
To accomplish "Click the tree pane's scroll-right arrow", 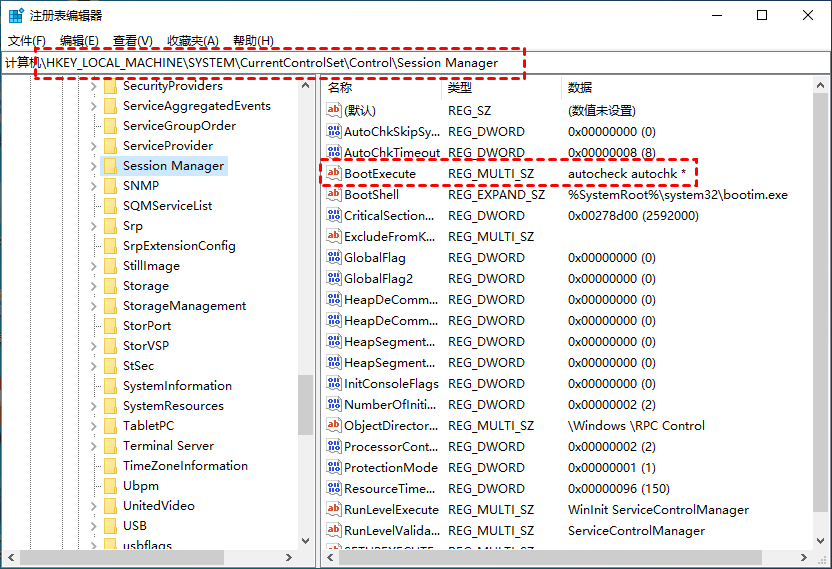I will 289,557.
